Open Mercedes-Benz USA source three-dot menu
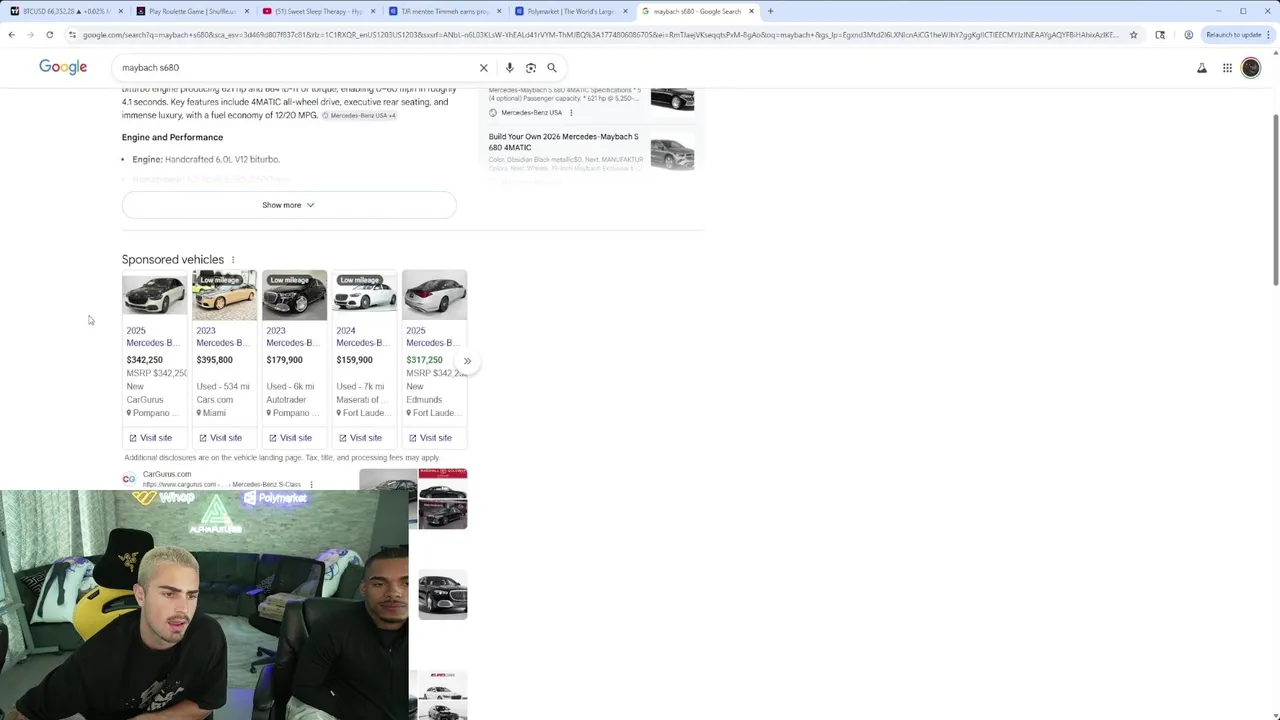 pyautogui.click(x=571, y=113)
